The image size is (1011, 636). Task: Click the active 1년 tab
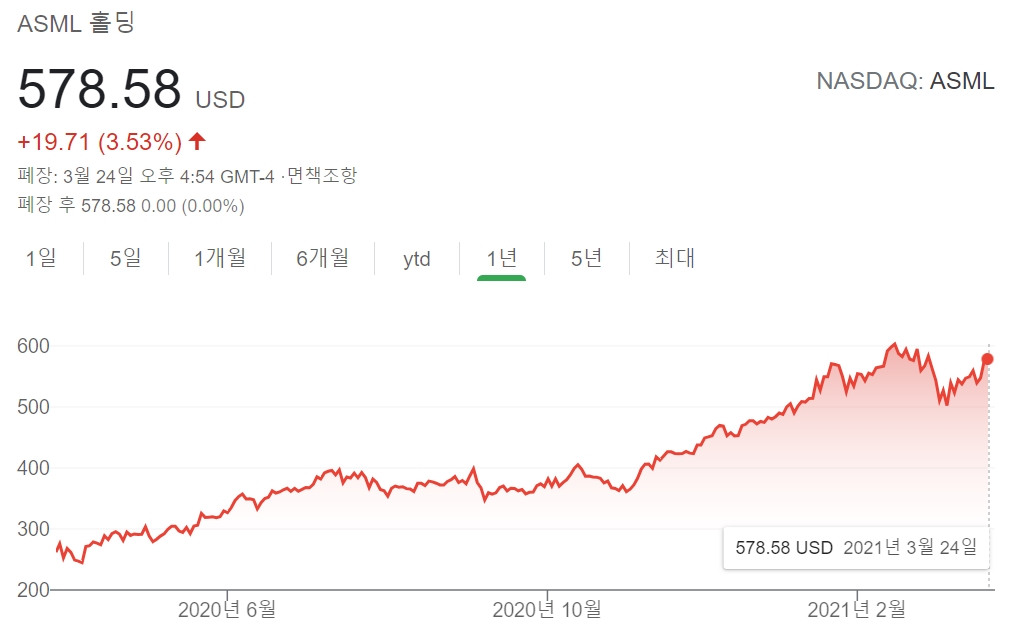click(502, 258)
